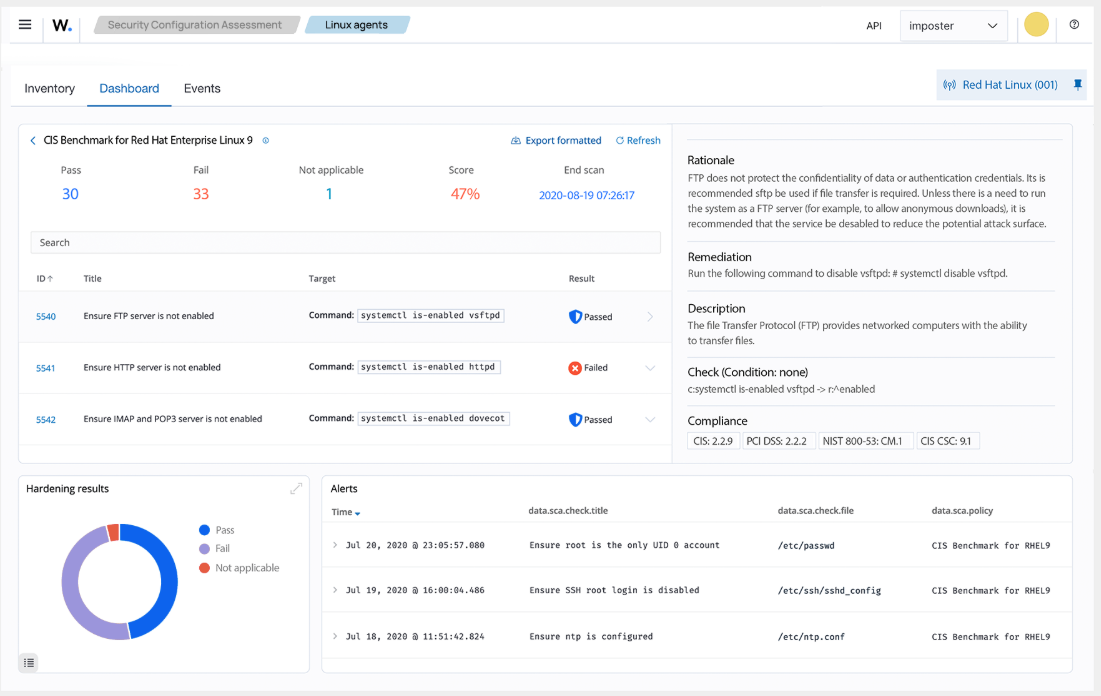Open the imposter dropdown selector
Image resolution: width=1101 pixels, height=696 pixels.
coord(953,26)
